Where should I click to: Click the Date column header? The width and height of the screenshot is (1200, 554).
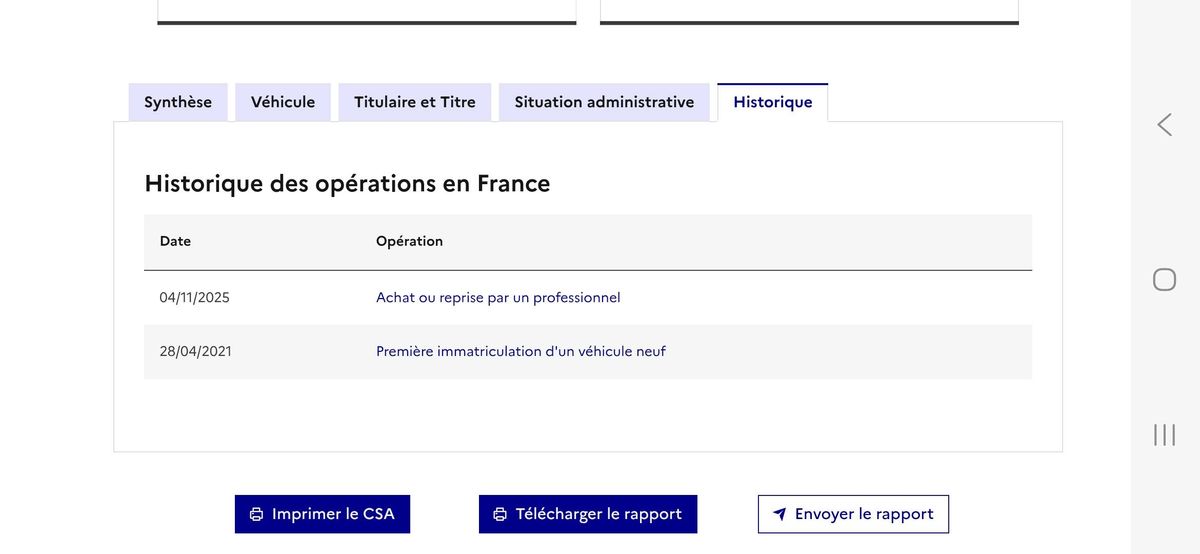click(175, 241)
